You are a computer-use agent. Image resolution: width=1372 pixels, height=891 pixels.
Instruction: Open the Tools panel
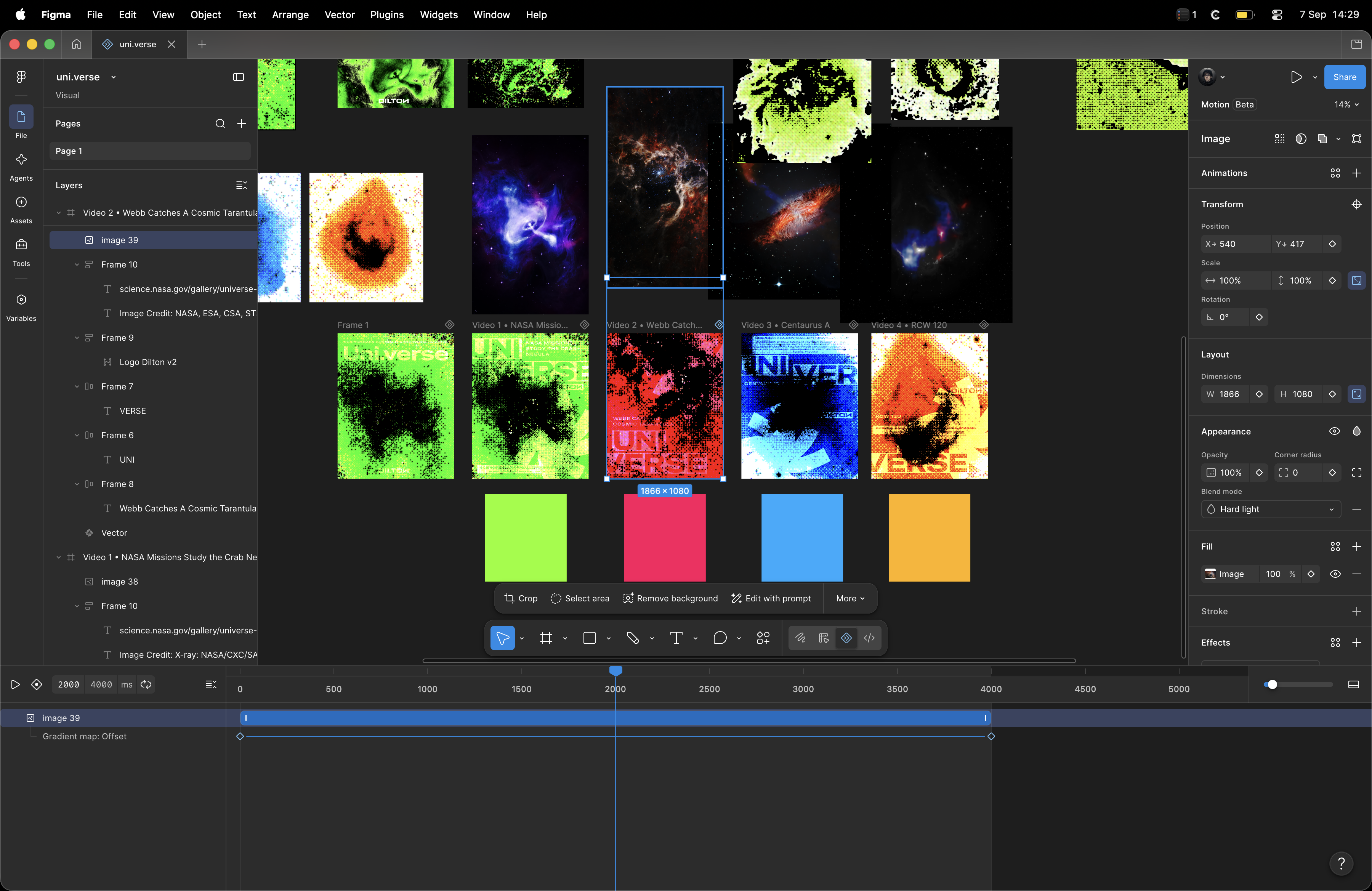click(x=21, y=245)
